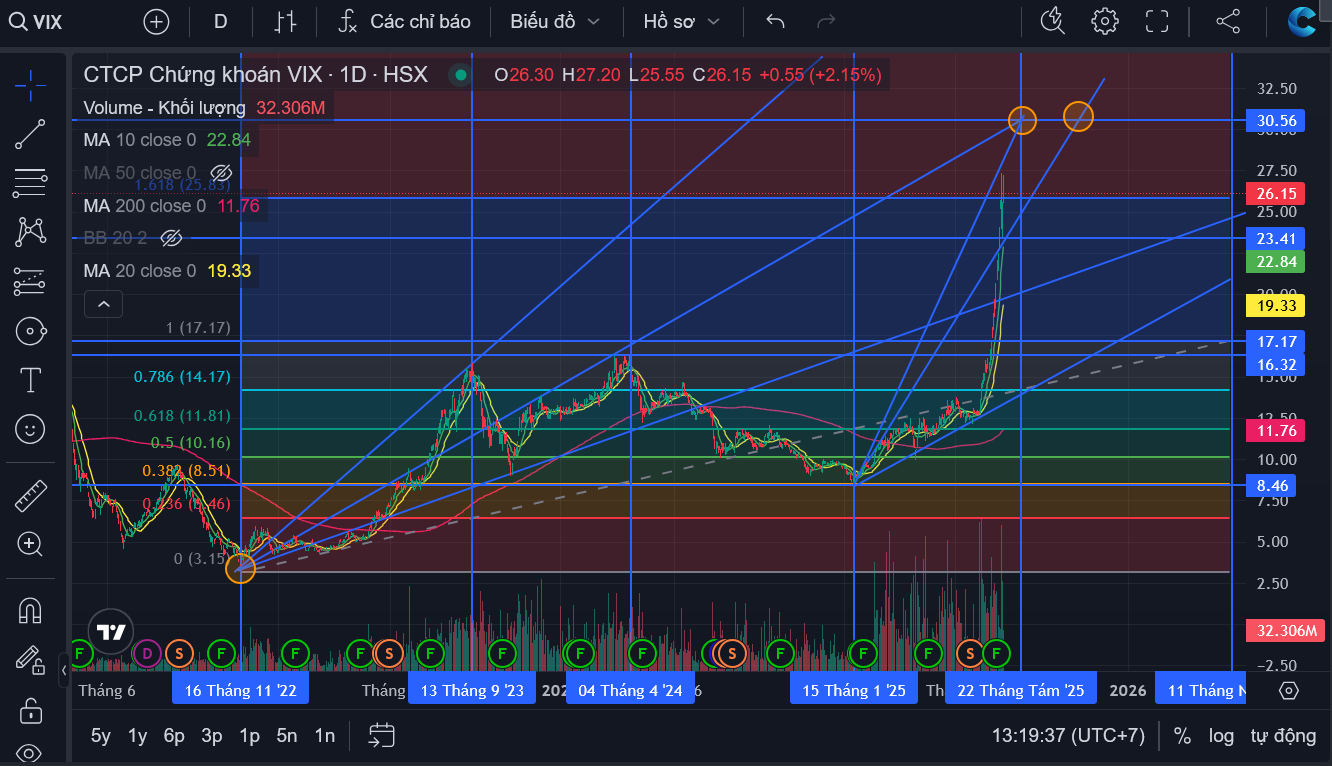Select the crosshair cursor tool
The image size is (1332, 766).
[31, 85]
